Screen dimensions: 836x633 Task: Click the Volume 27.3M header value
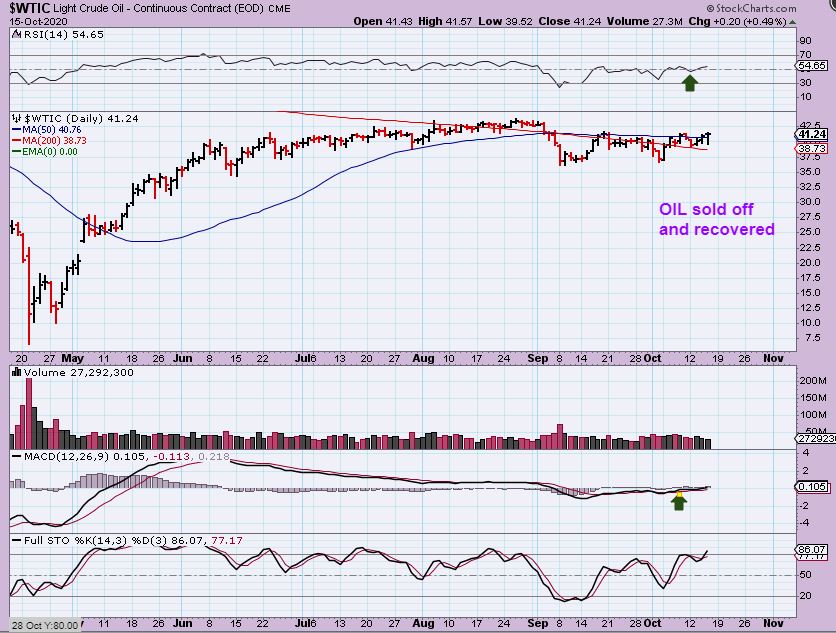pyautogui.click(x=644, y=21)
